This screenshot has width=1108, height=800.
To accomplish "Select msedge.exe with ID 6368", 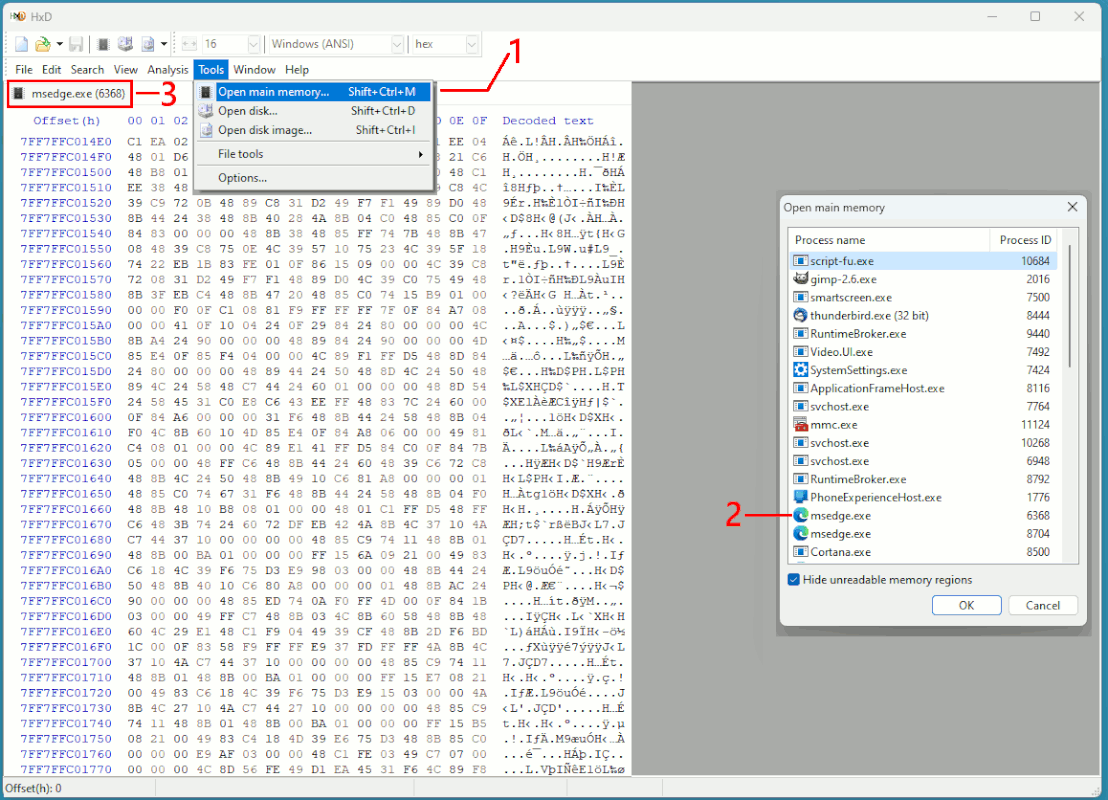I will (924, 516).
